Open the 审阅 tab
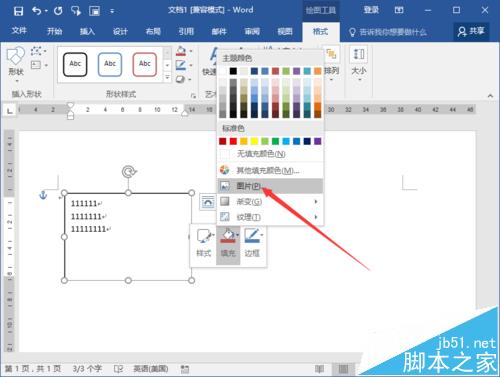This screenshot has width=500, height=377. (x=252, y=31)
